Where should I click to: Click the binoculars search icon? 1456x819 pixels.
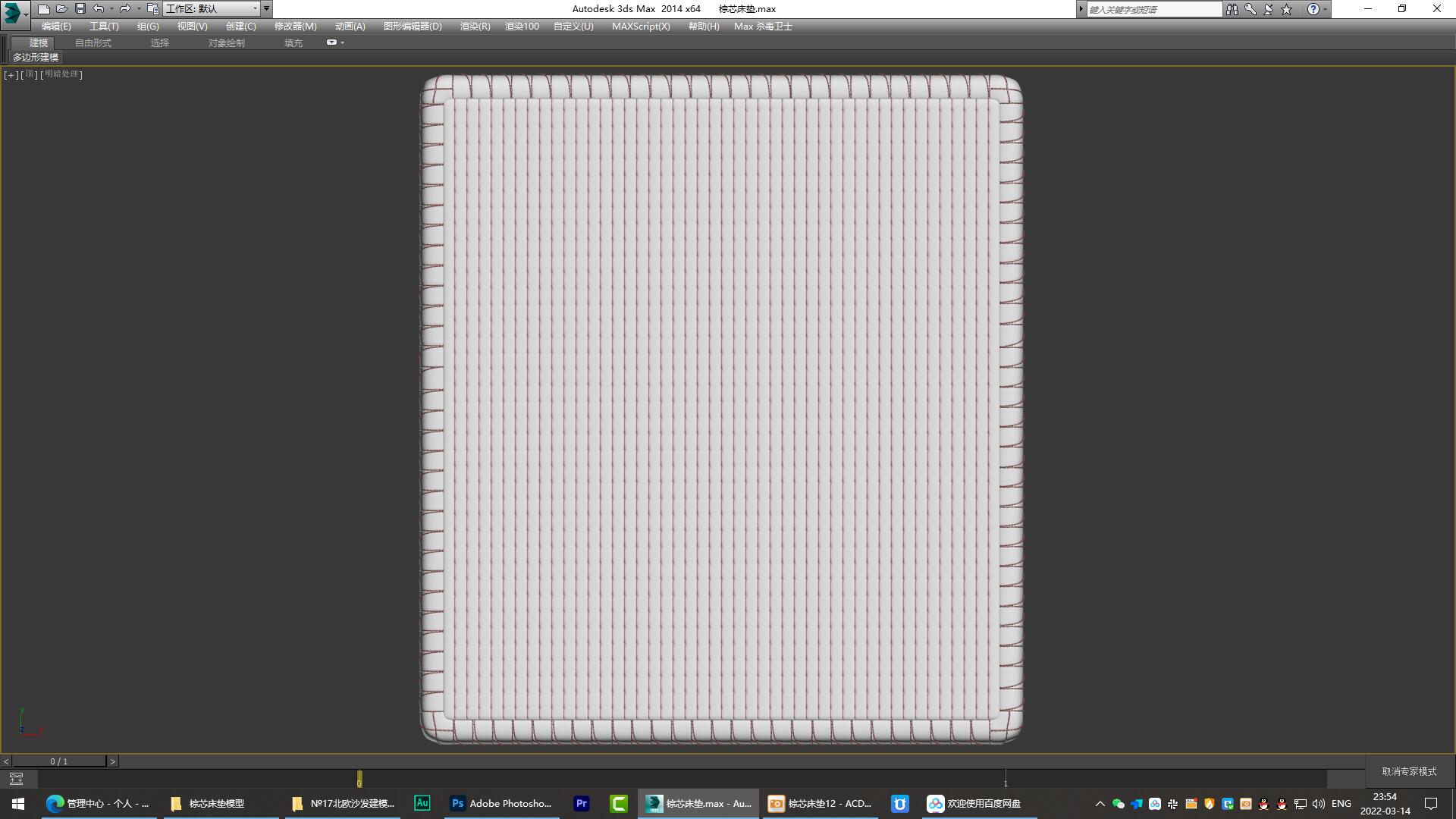(1232, 9)
